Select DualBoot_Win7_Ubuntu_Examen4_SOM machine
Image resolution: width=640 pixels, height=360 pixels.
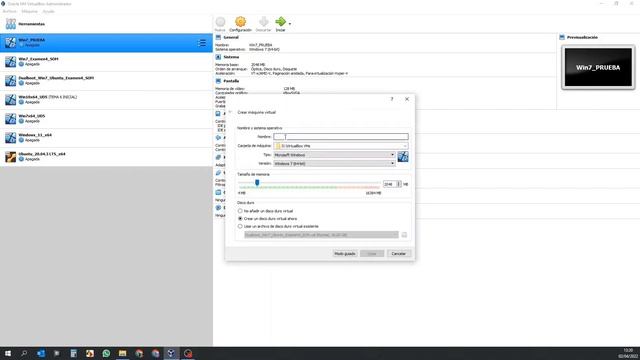click(x=106, y=80)
